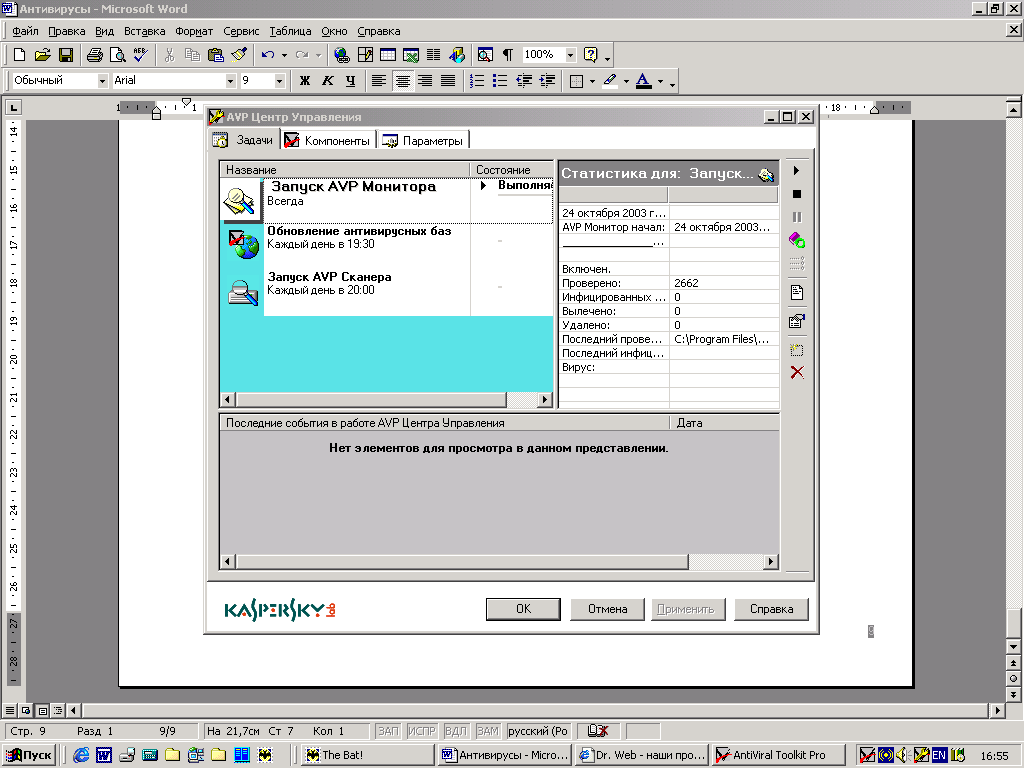Click the Отмена button
This screenshot has height=768, width=1024.
coord(607,609)
